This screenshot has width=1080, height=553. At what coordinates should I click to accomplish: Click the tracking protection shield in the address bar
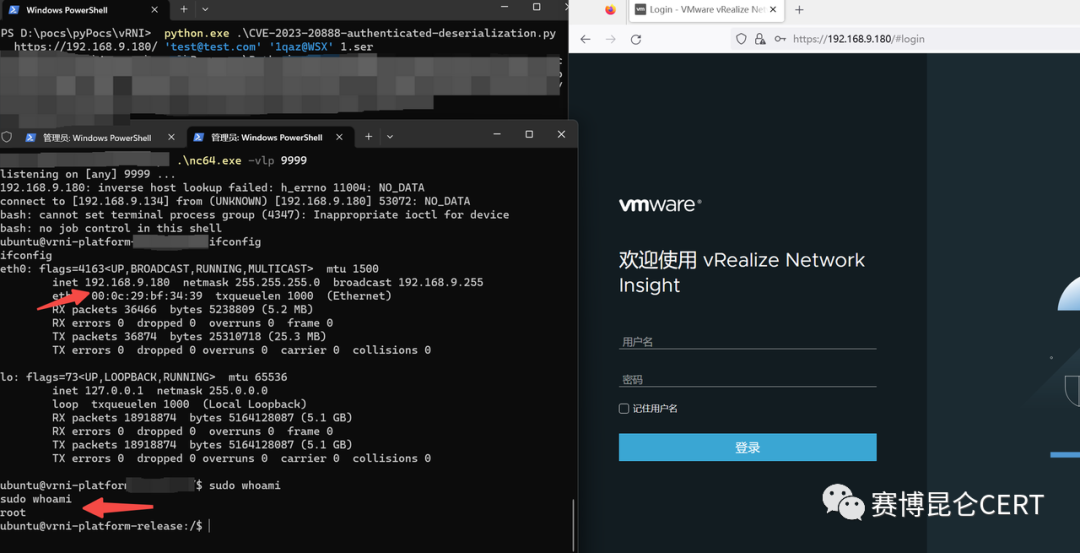(741, 39)
